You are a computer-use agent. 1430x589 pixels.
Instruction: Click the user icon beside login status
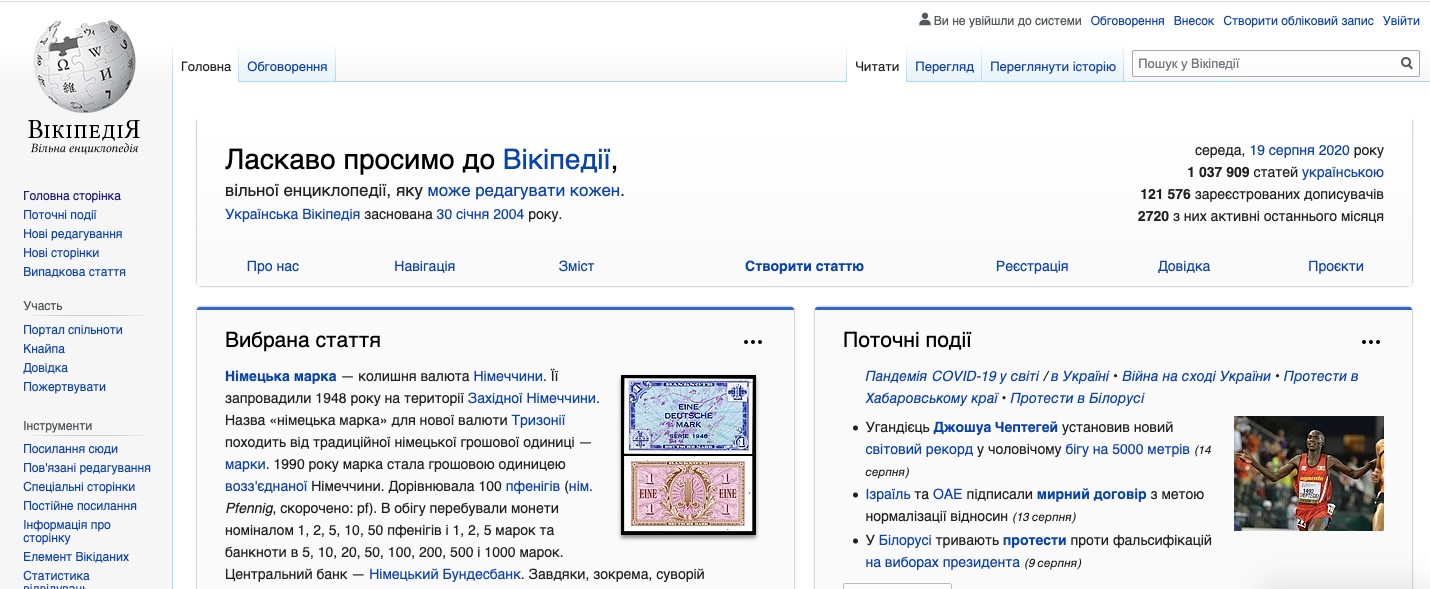(x=924, y=20)
